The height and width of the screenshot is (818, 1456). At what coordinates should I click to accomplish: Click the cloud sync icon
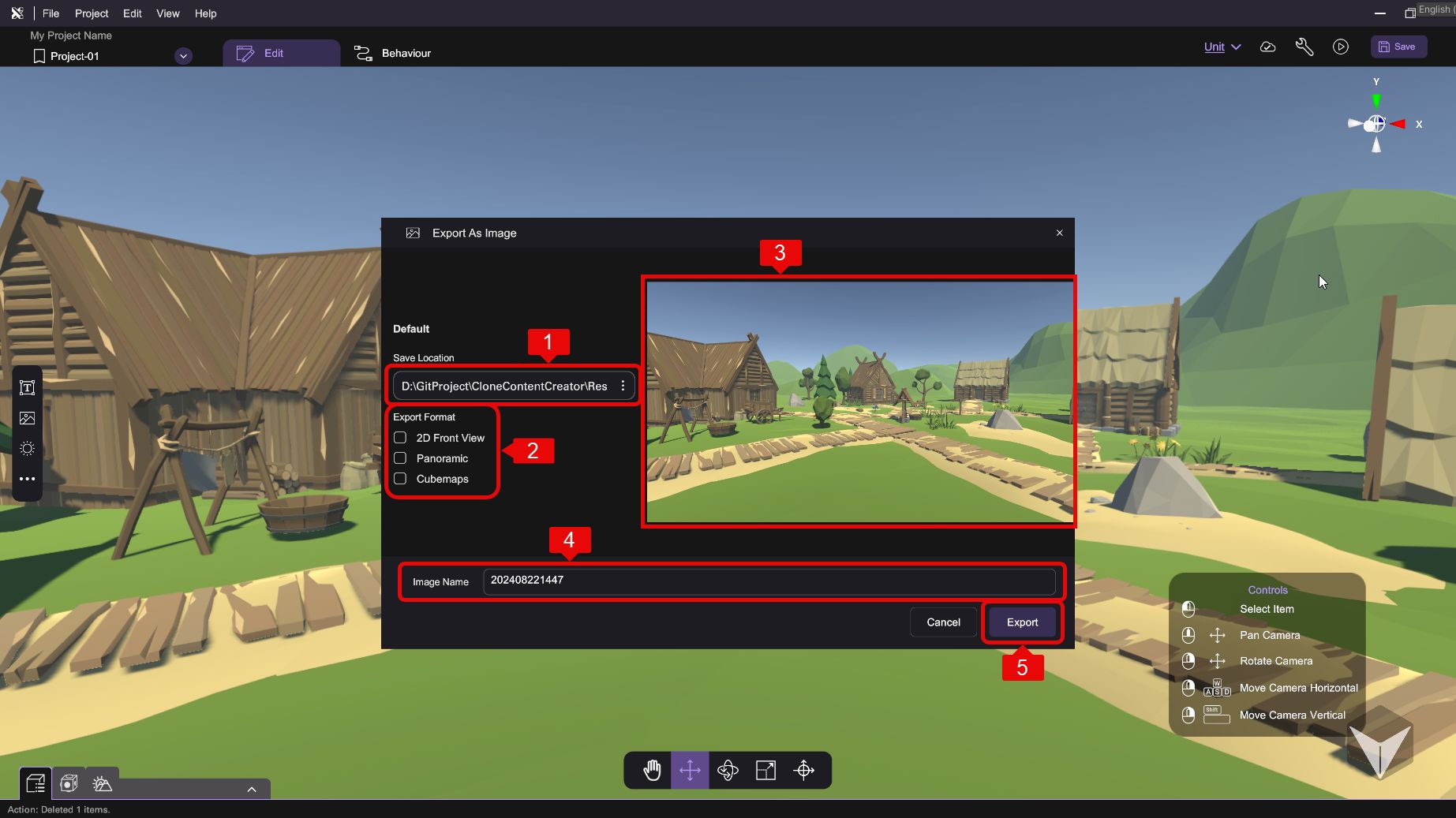click(1267, 47)
